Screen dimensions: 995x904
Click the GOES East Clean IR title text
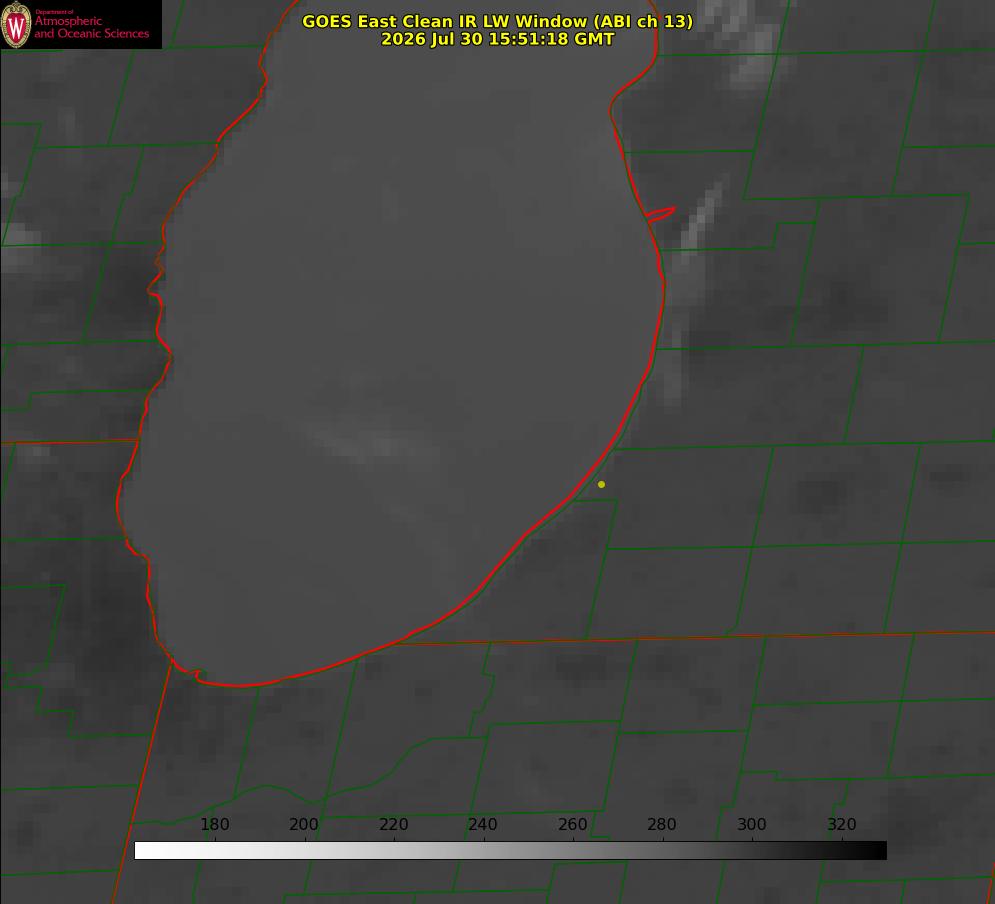(498, 21)
